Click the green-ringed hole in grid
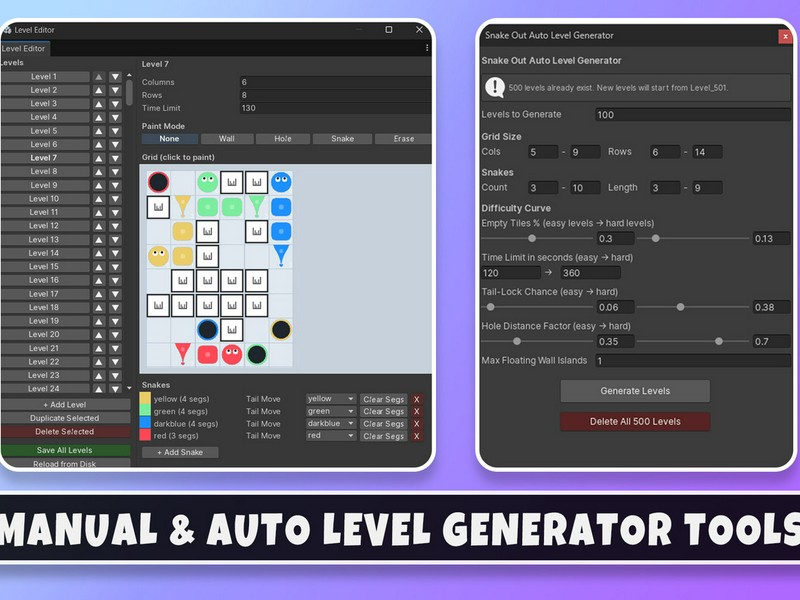This screenshot has width=800, height=600. click(x=257, y=354)
